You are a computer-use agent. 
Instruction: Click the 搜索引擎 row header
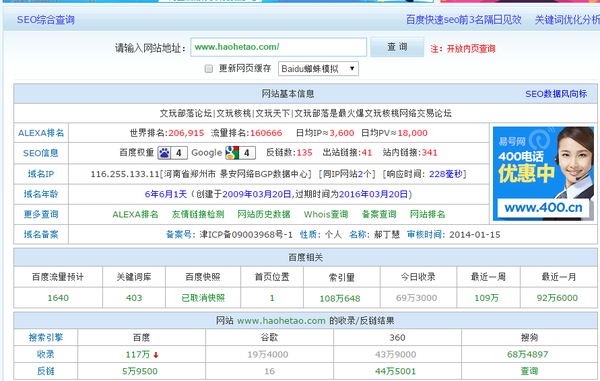46,337
